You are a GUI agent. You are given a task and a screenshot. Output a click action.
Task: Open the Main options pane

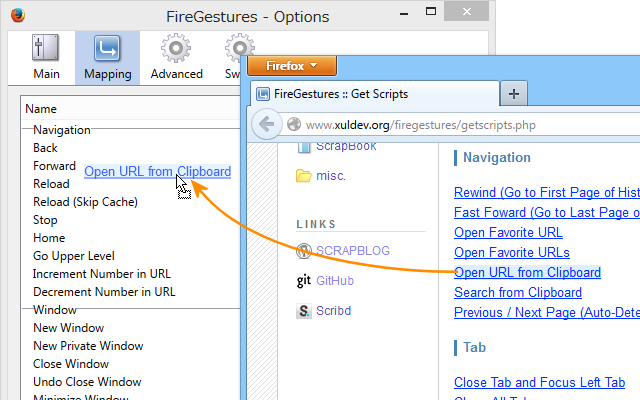point(46,56)
